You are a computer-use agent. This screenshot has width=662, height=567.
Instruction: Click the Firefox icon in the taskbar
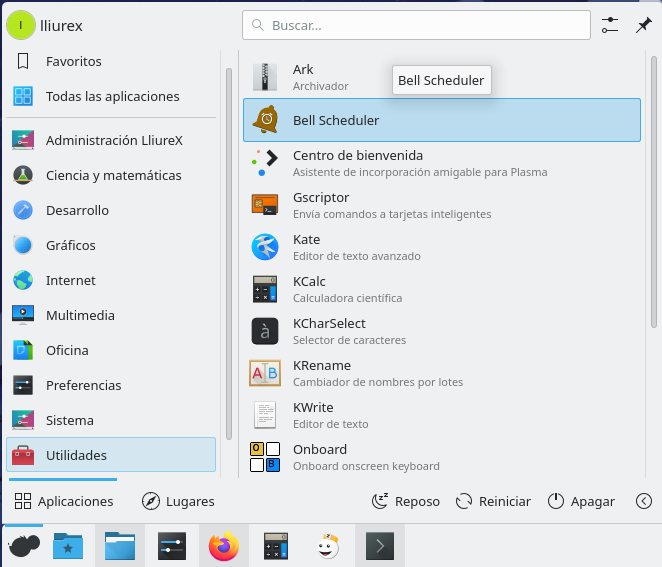click(224, 546)
